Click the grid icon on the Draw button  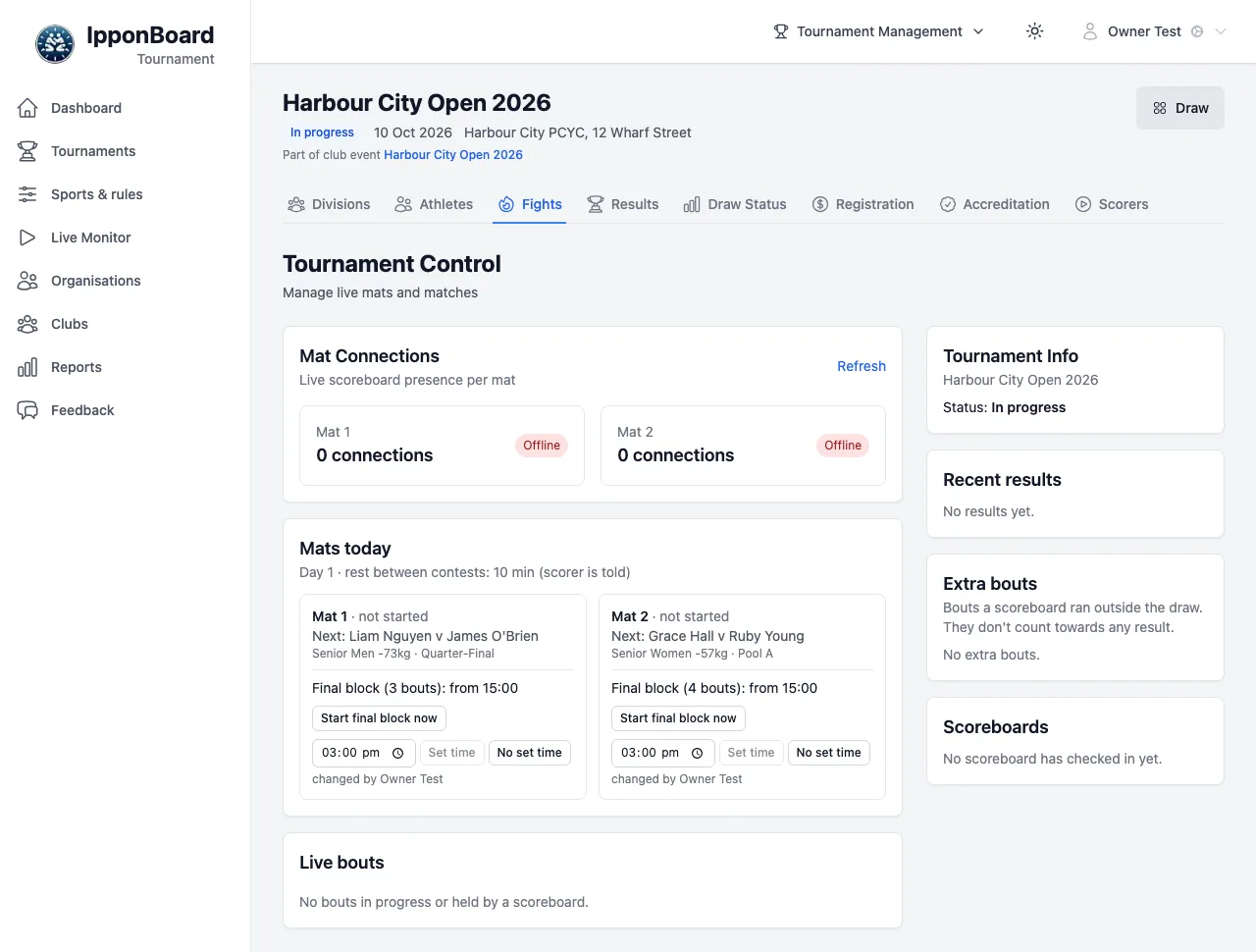[1160, 108]
